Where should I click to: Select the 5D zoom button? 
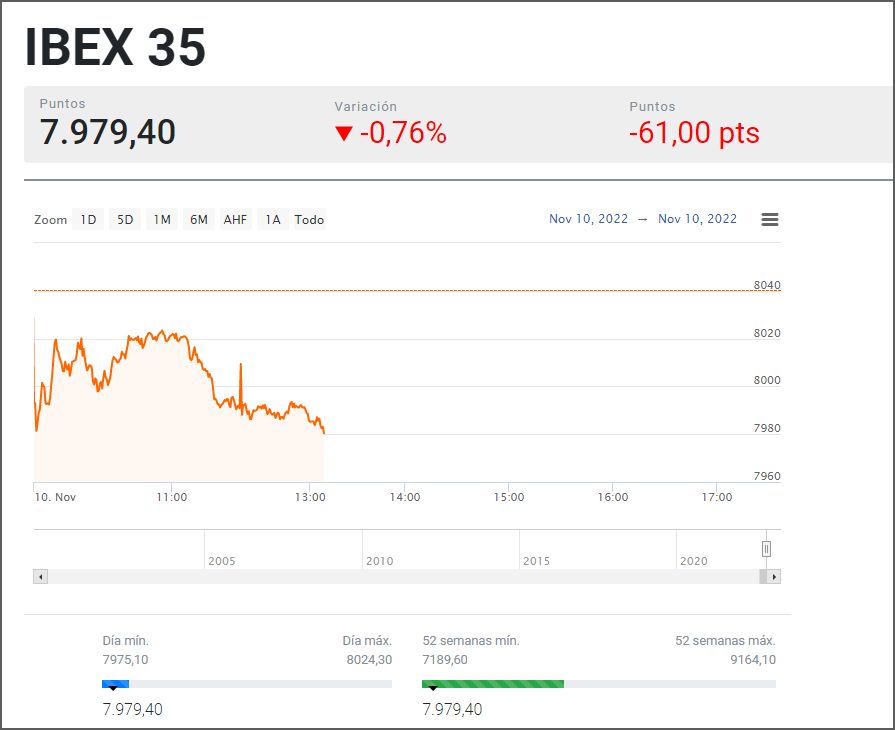[x=124, y=219]
